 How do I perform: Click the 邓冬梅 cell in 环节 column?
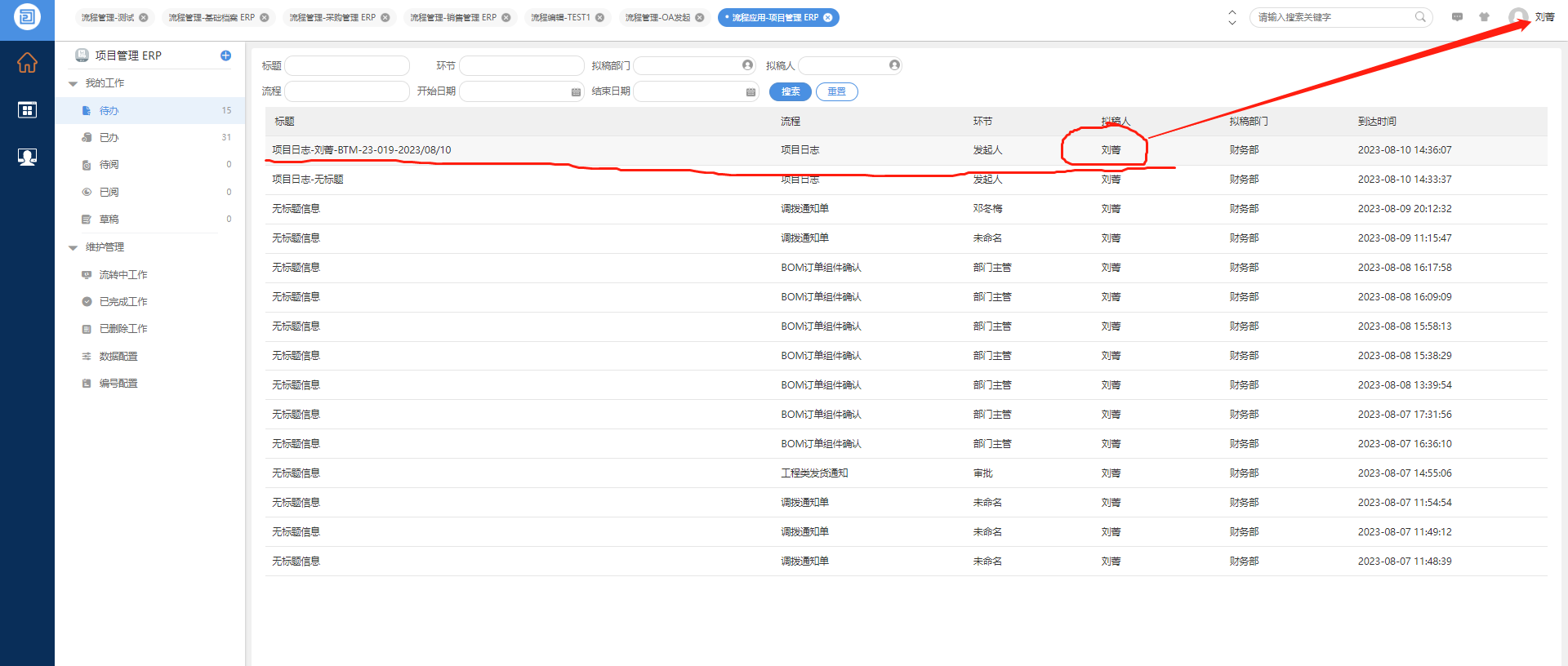coord(987,209)
